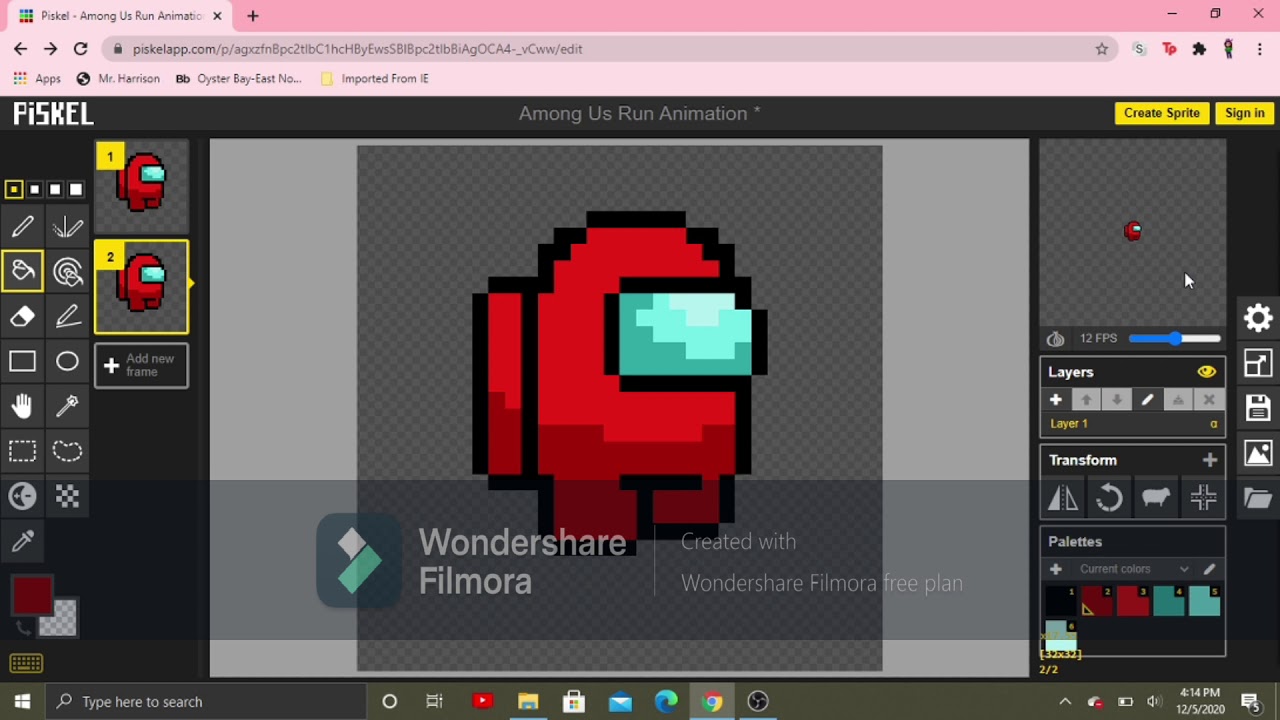
Task: Move layer down
Action: coord(1117,400)
